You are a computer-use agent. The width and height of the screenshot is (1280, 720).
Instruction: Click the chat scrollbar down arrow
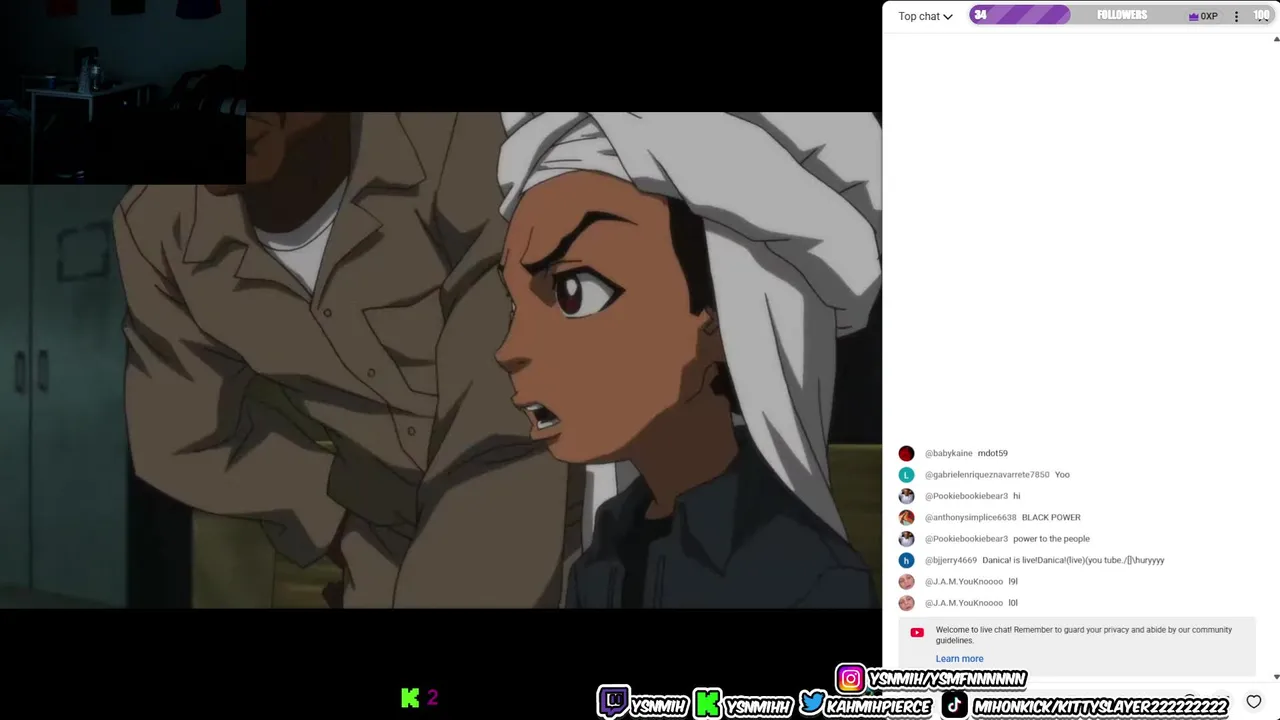(x=1275, y=677)
